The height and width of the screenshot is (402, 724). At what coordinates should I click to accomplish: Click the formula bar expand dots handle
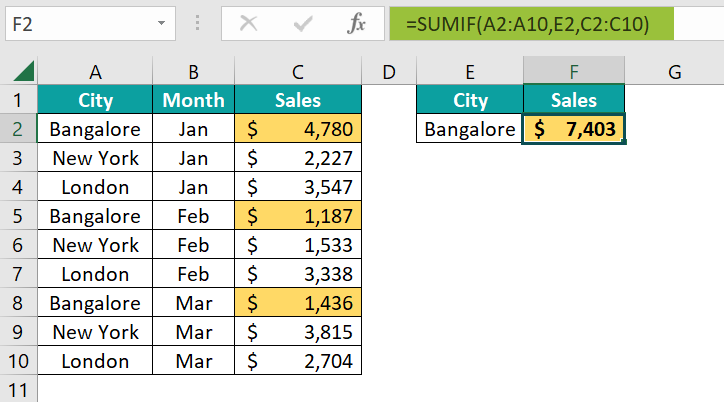click(197, 23)
